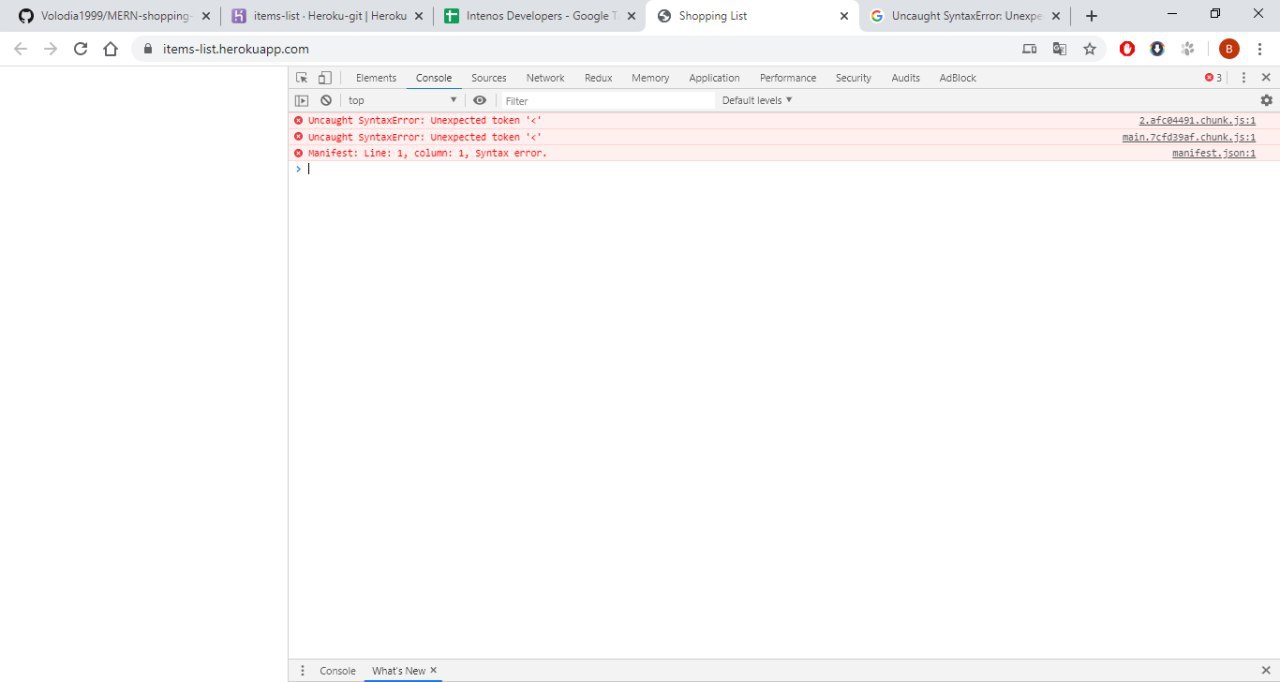Open the Performance panel
The height and width of the screenshot is (682, 1280).
pyautogui.click(x=788, y=78)
